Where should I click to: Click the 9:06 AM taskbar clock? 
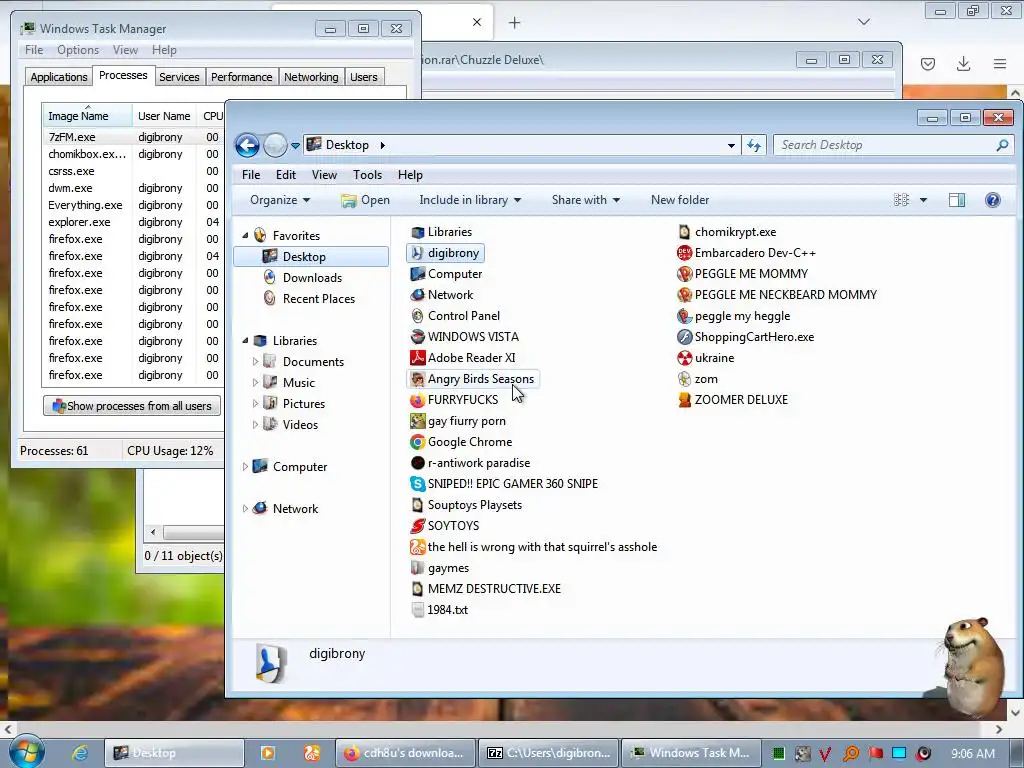973,753
